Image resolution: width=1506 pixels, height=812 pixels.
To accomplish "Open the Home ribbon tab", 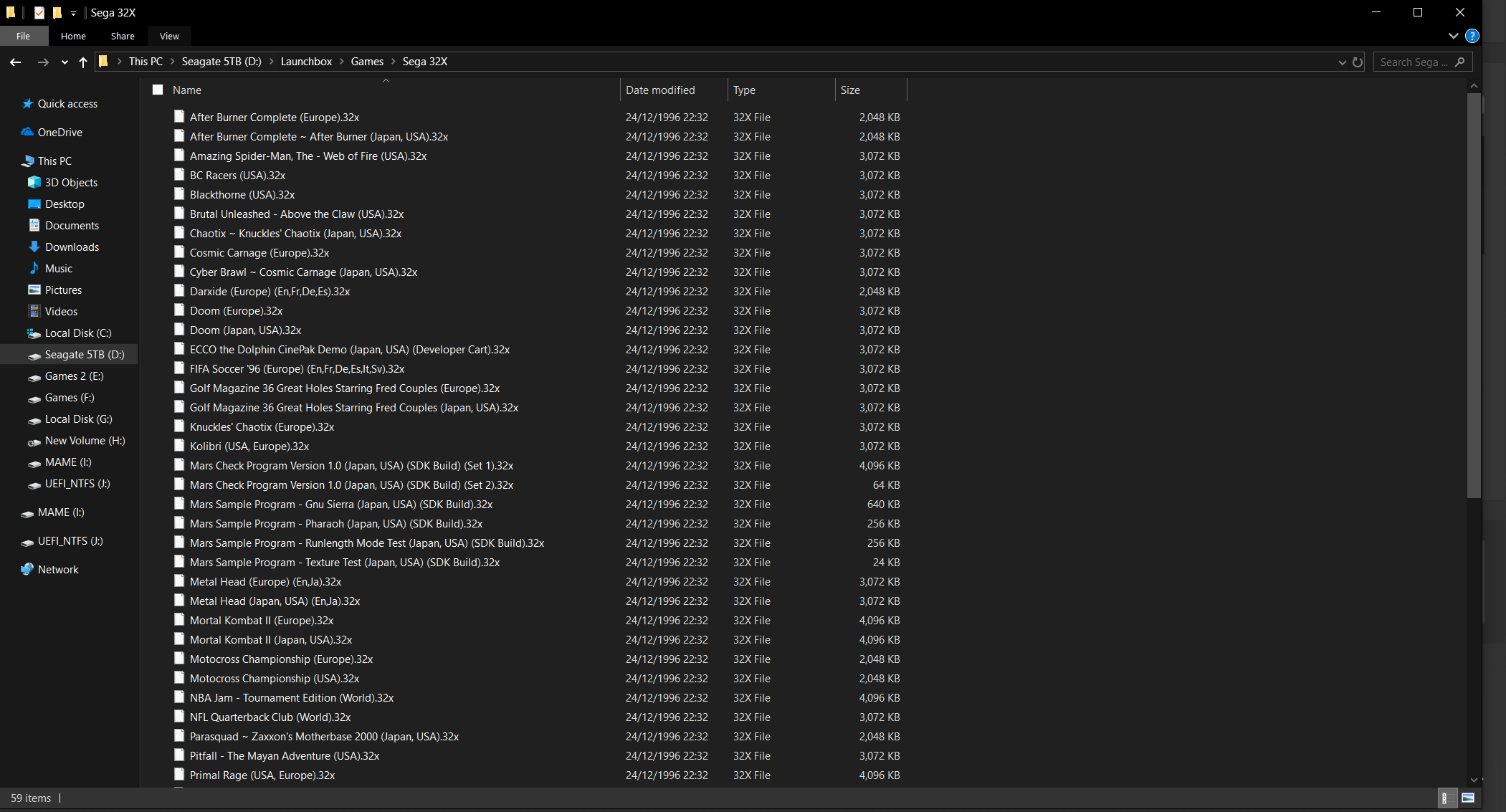I will point(73,36).
